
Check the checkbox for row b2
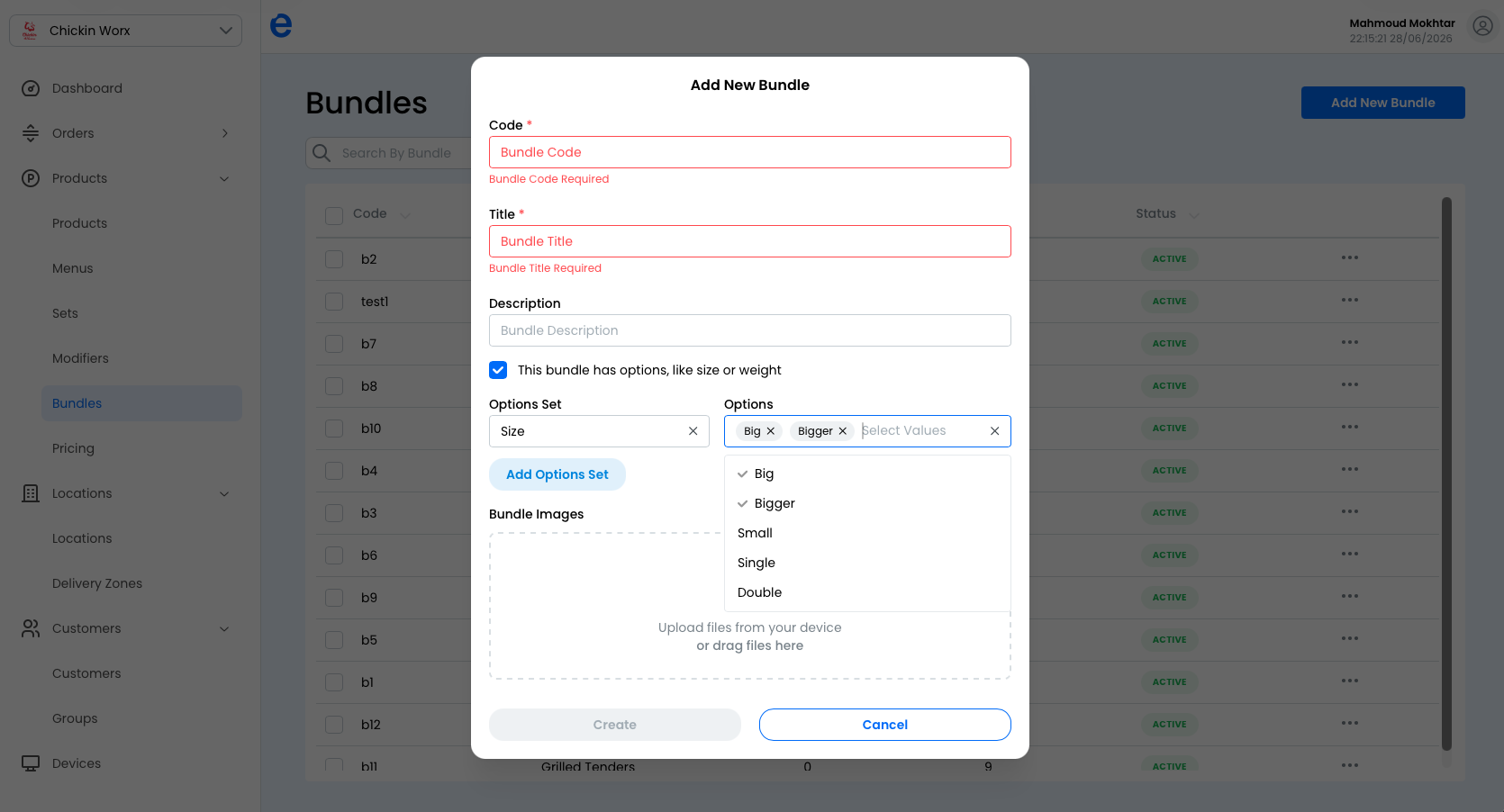coord(334,259)
